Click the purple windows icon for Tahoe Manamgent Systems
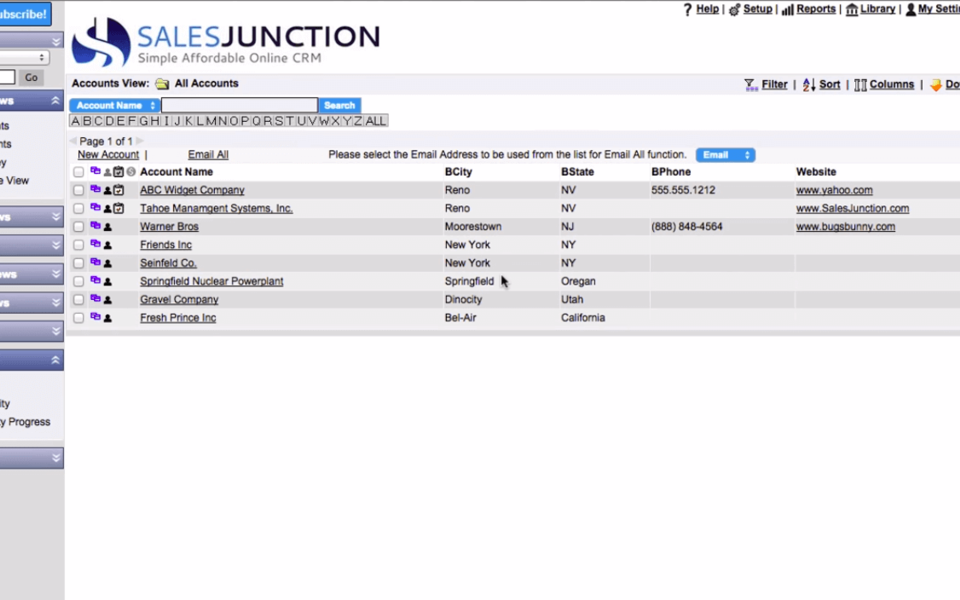 [95, 208]
